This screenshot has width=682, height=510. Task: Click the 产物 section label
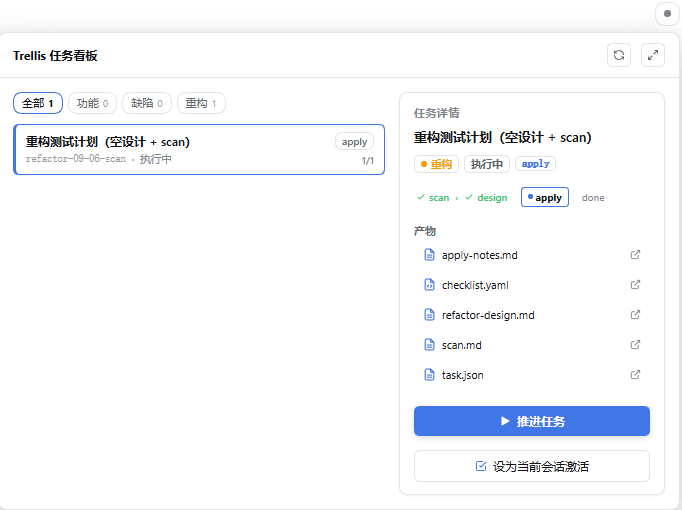tap(425, 231)
